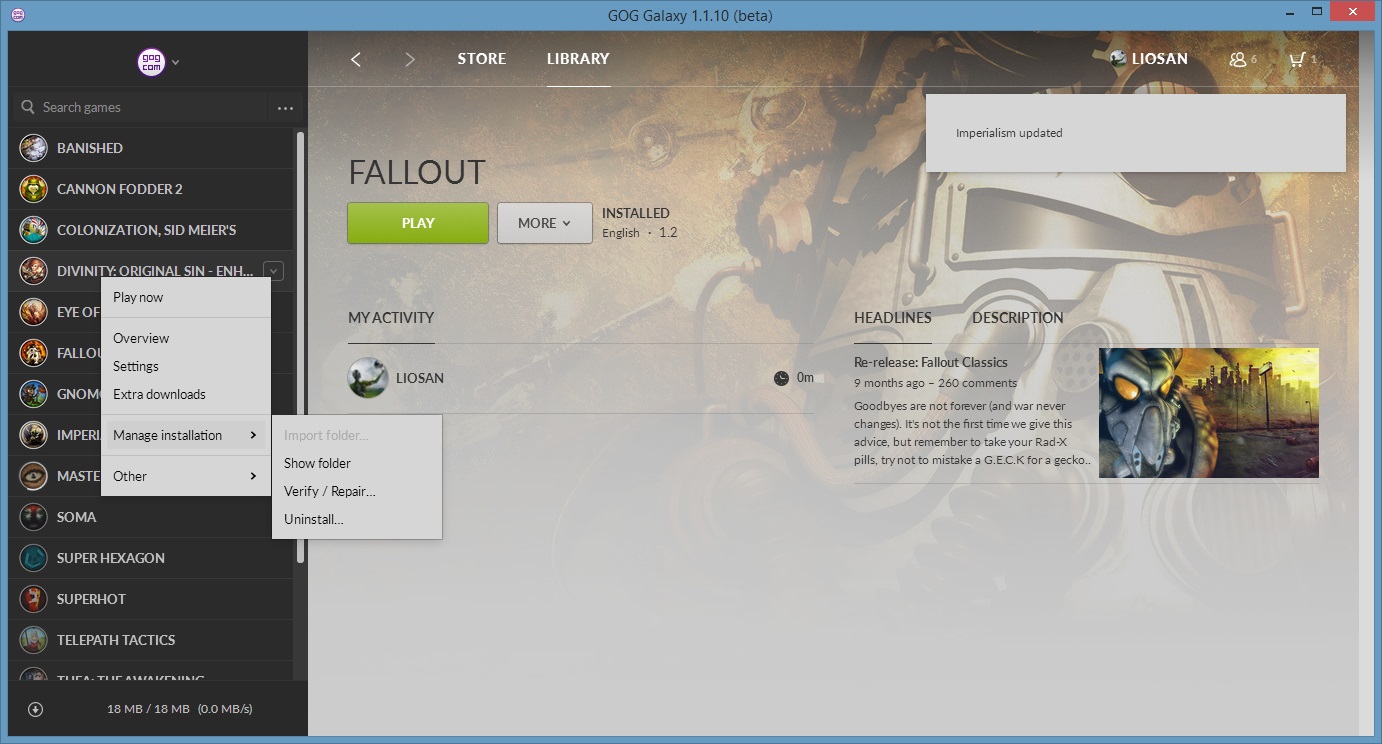This screenshot has width=1382, height=744.
Task: Open the LIOSAN profile avatar
Action: click(1119, 59)
